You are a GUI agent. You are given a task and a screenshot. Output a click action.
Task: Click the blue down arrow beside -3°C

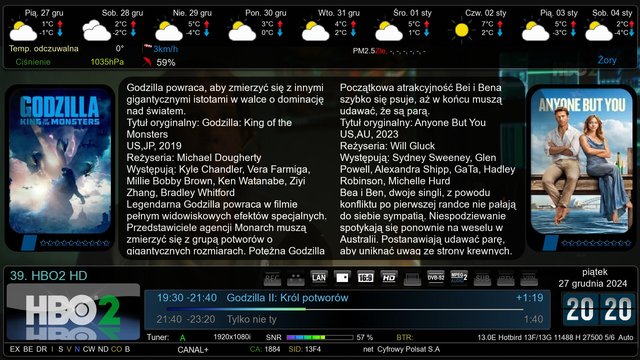tap(573, 33)
